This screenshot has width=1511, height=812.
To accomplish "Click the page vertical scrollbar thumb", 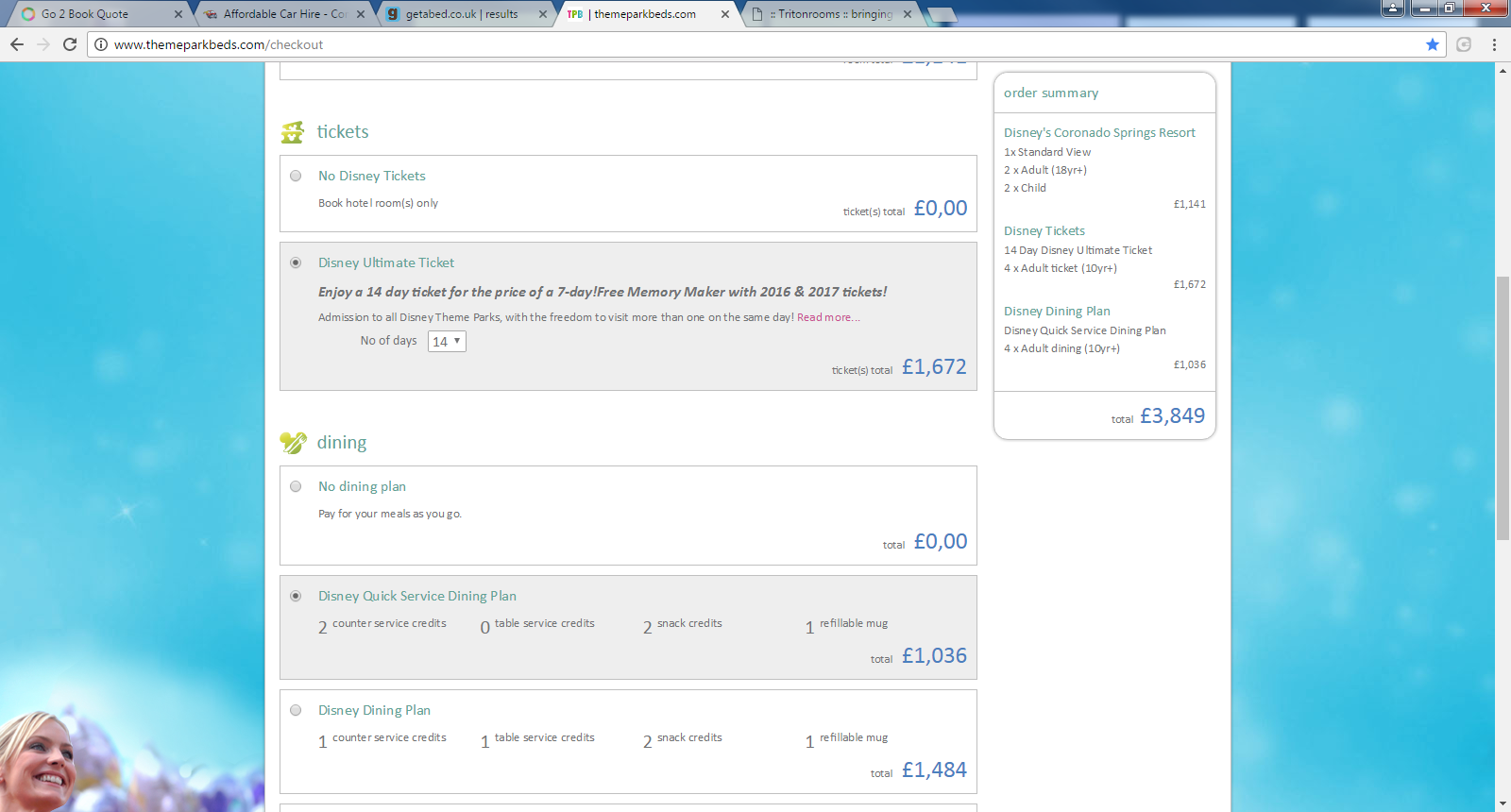I will click(x=1503, y=408).
